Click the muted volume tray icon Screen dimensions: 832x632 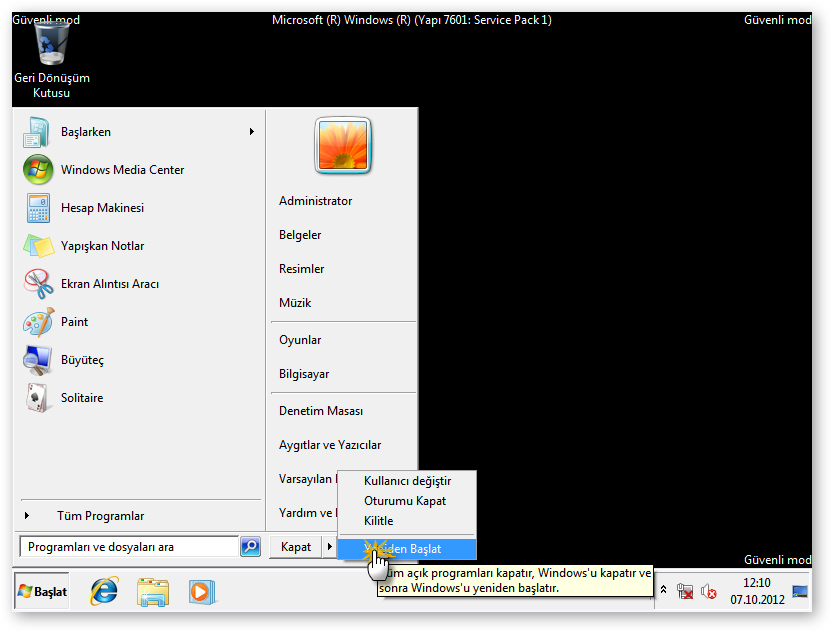click(x=709, y=591)
